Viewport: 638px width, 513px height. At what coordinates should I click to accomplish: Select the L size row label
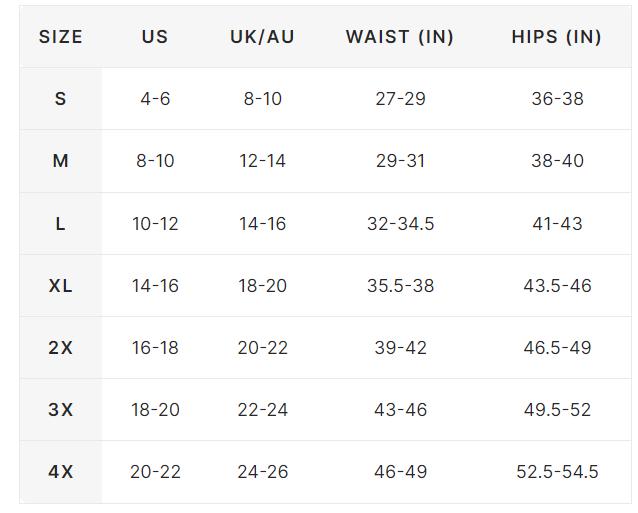pos(61,224)
